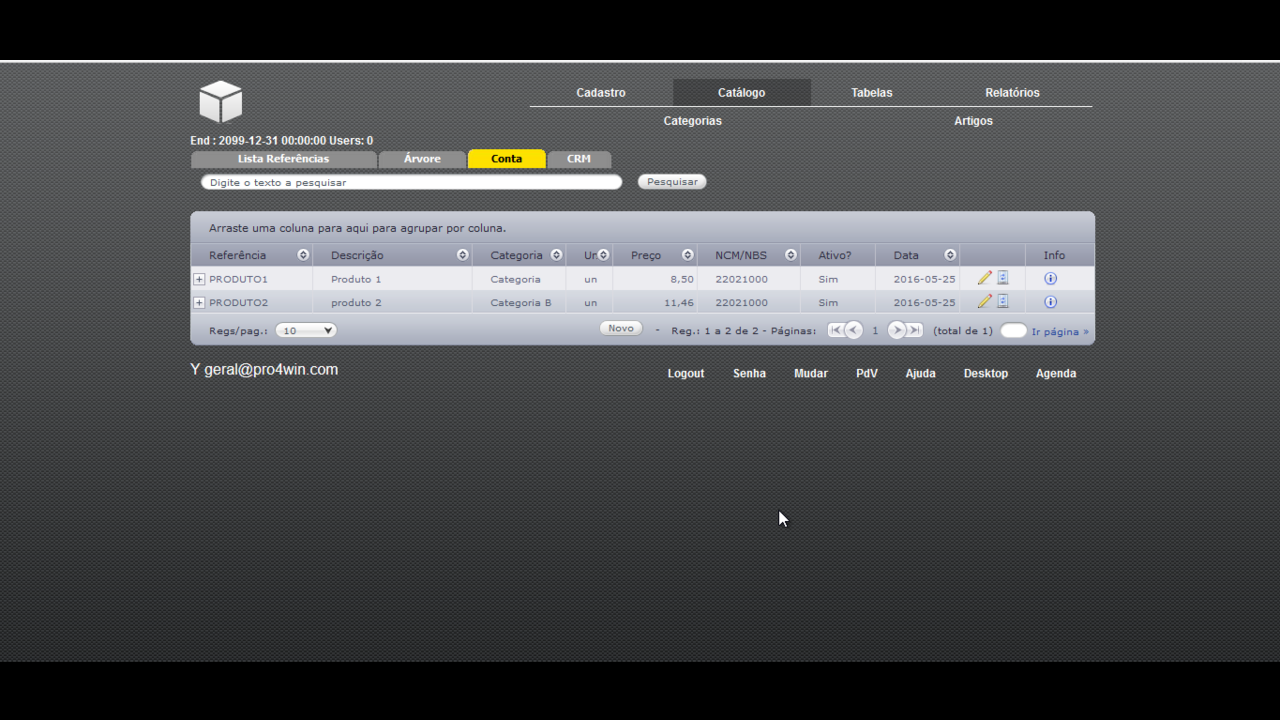Show info for PRODUTO1

pos(1050,279)
